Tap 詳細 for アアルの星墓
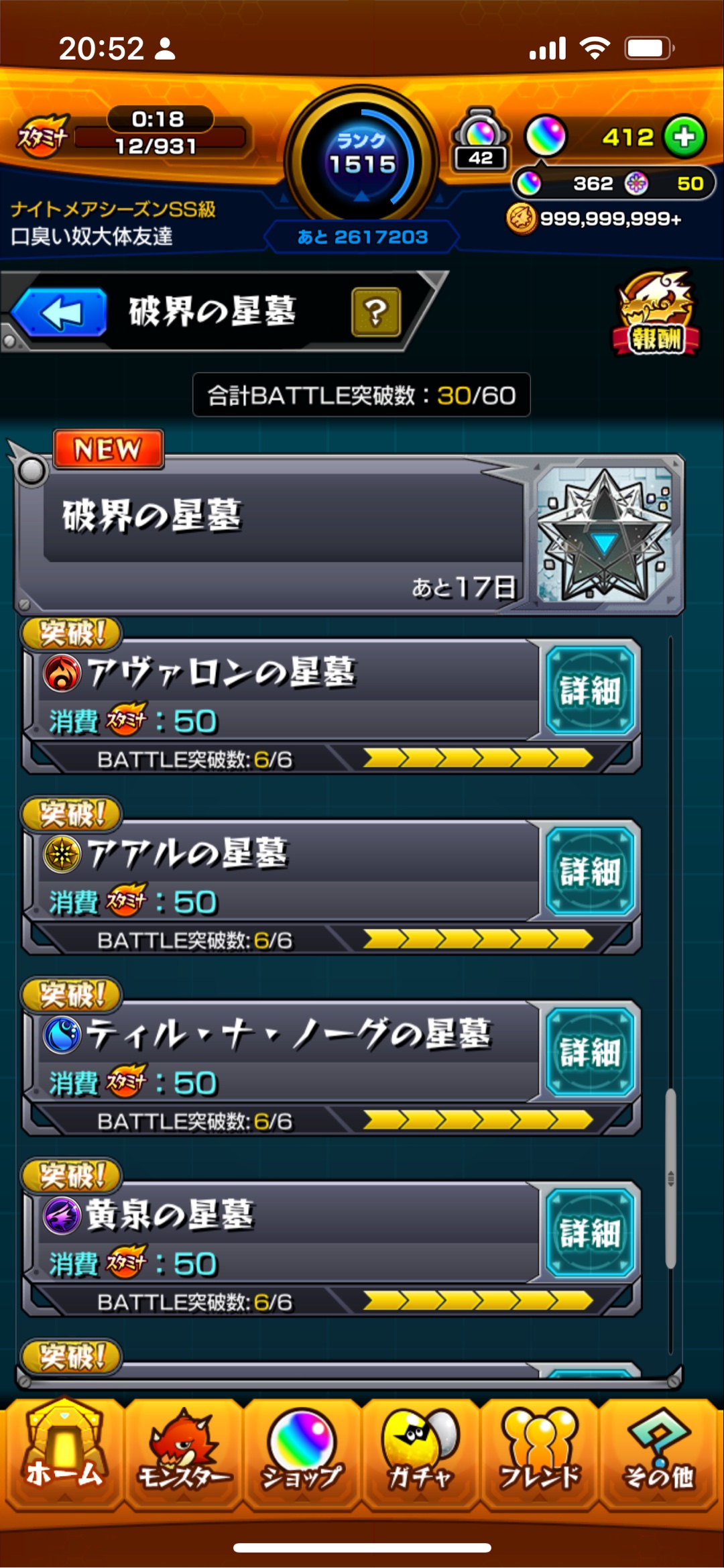Image resolution: width=724 pixels, height=1568 pixels. (x=590, y=872)
